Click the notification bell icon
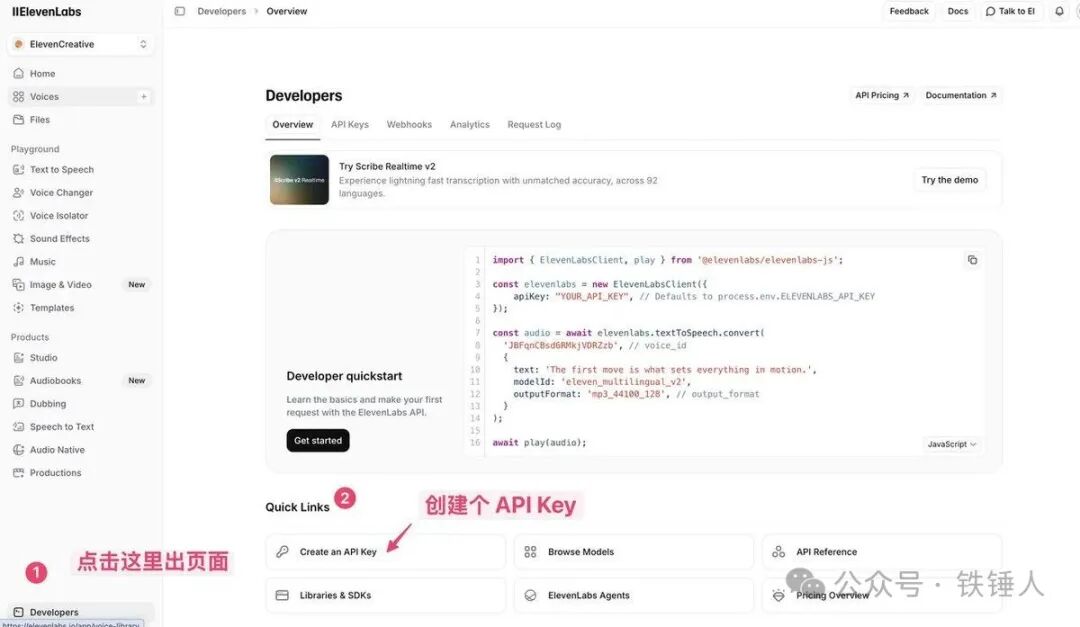Screen dimensions: 1080x627 pos(1059,12)
